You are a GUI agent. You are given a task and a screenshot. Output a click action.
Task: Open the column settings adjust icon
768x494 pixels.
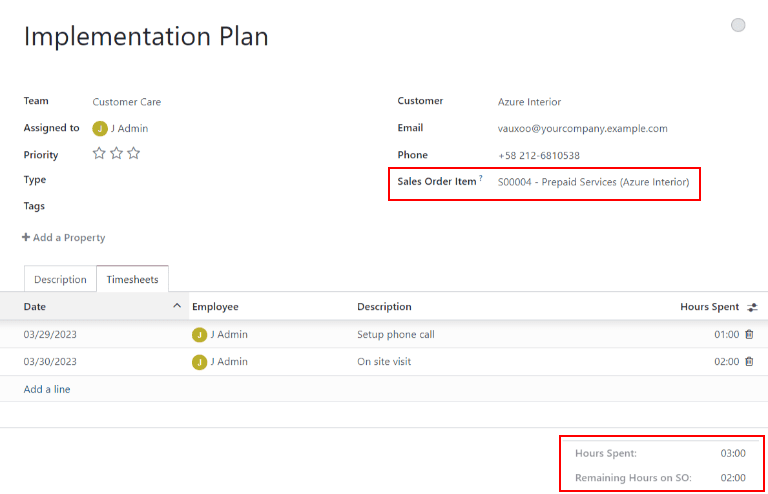pos(752,307)
